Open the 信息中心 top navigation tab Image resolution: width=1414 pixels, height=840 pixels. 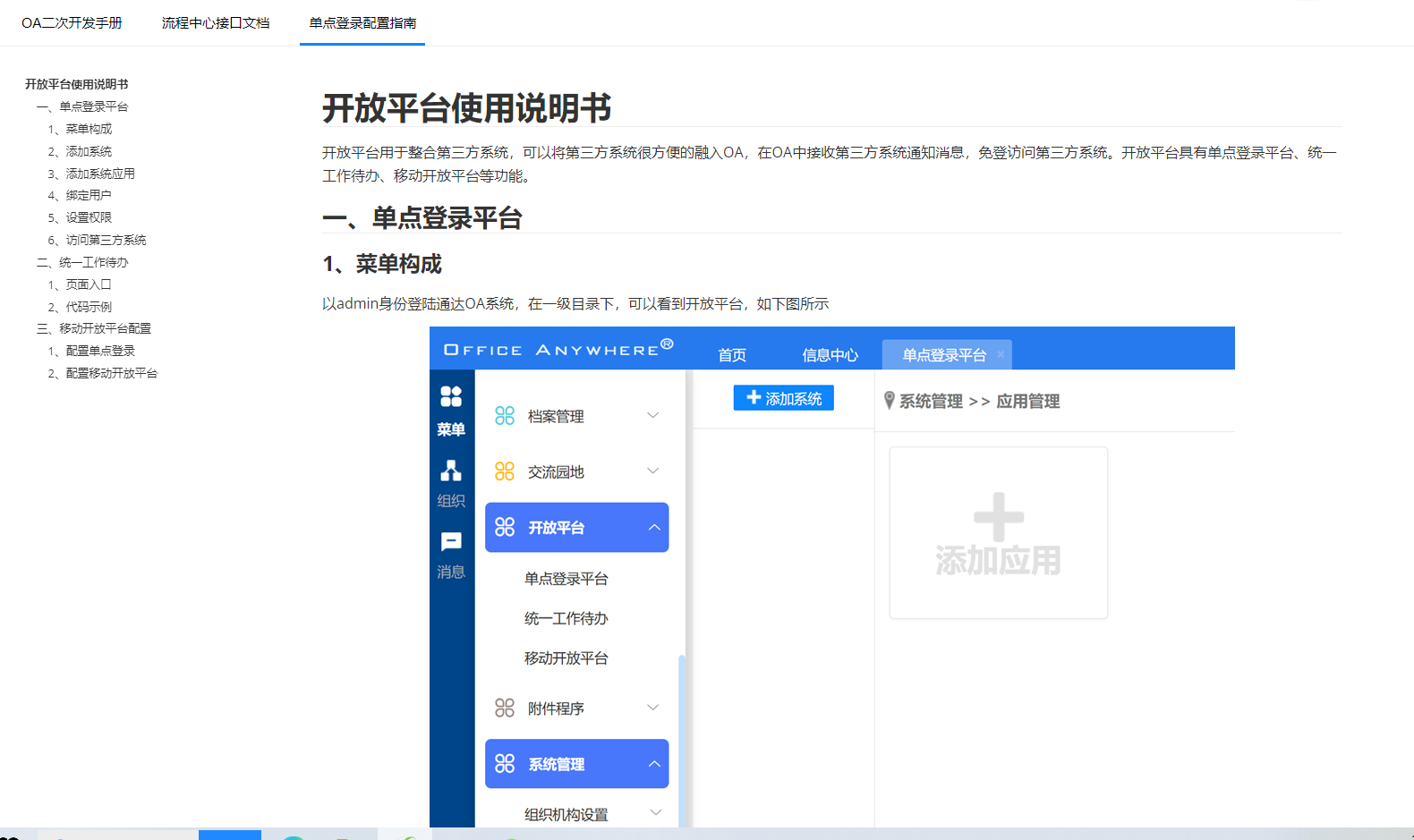(830, 355)
